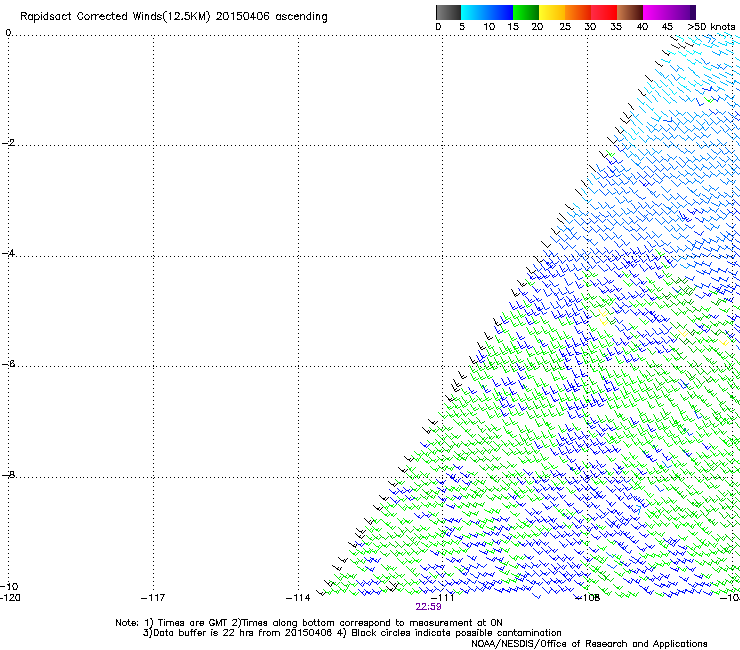Viewport: 740px width, 650px height.
Task: Click the dark purple 45-50 knots legend segment
Action: 682,12
